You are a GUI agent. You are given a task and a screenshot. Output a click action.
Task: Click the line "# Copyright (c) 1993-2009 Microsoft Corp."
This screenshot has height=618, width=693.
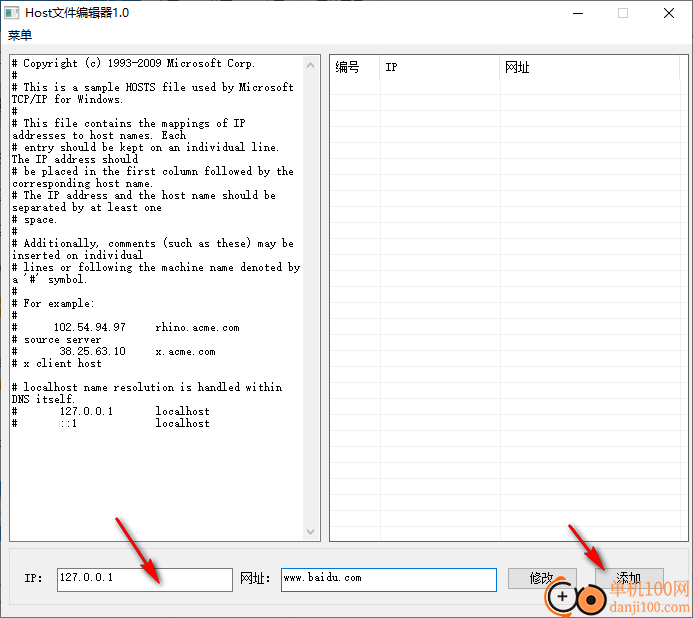133,63
